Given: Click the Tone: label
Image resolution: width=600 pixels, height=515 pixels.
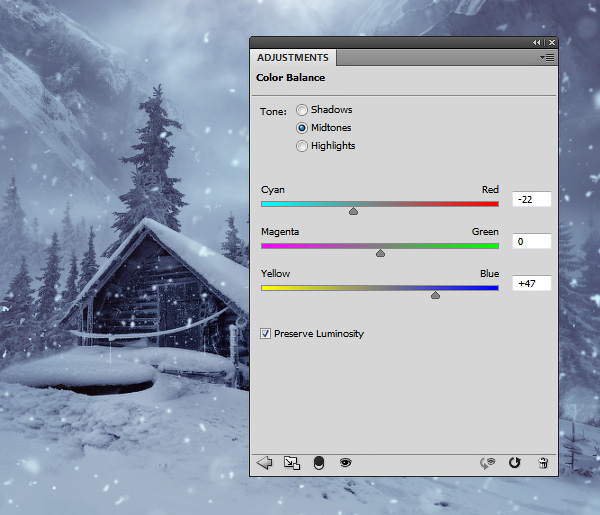Looking at the screenshot, I should point(273,112).
